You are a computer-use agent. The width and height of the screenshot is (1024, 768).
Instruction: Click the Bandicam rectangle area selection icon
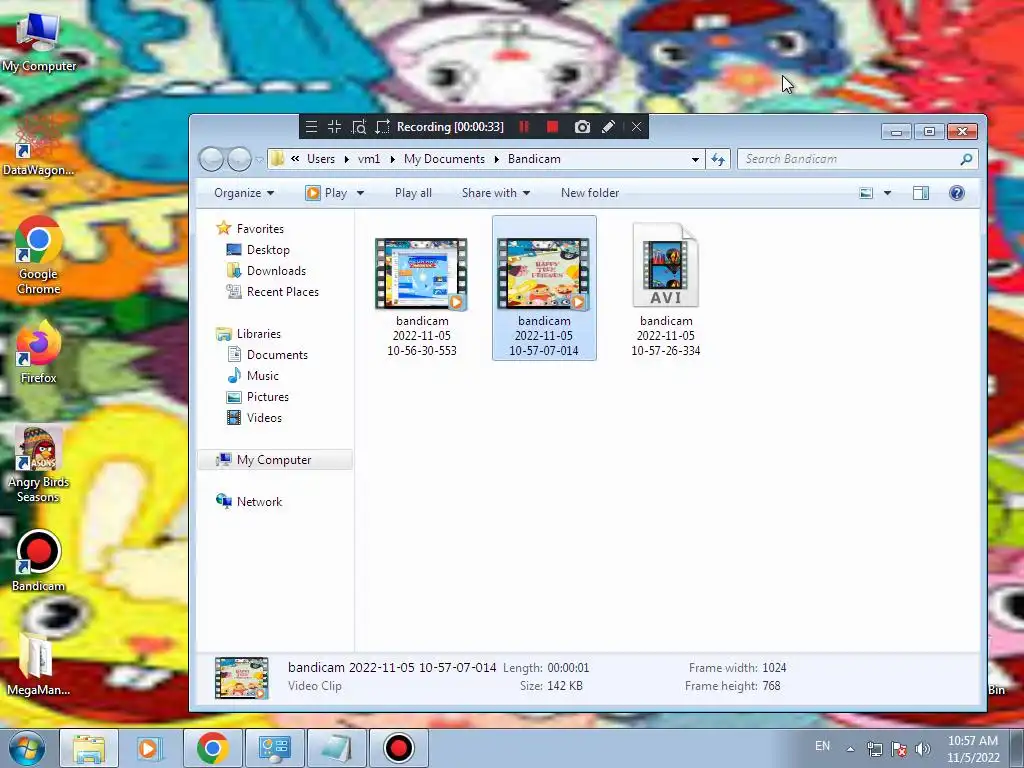coord(382,127)
